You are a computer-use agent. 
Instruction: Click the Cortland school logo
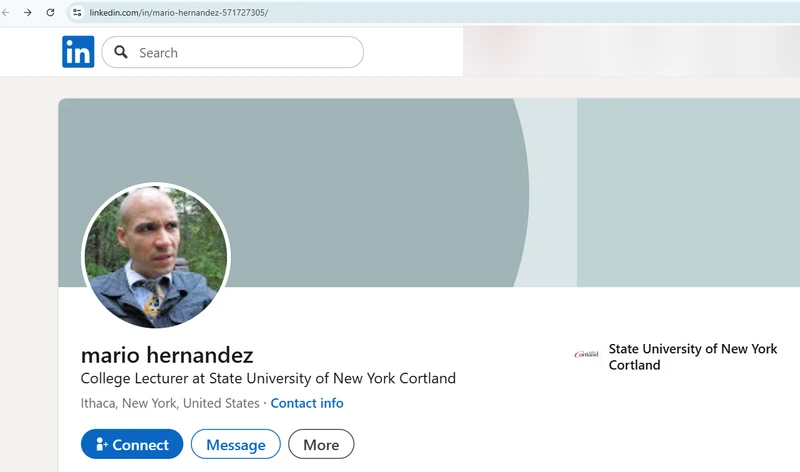click(586, 354)
